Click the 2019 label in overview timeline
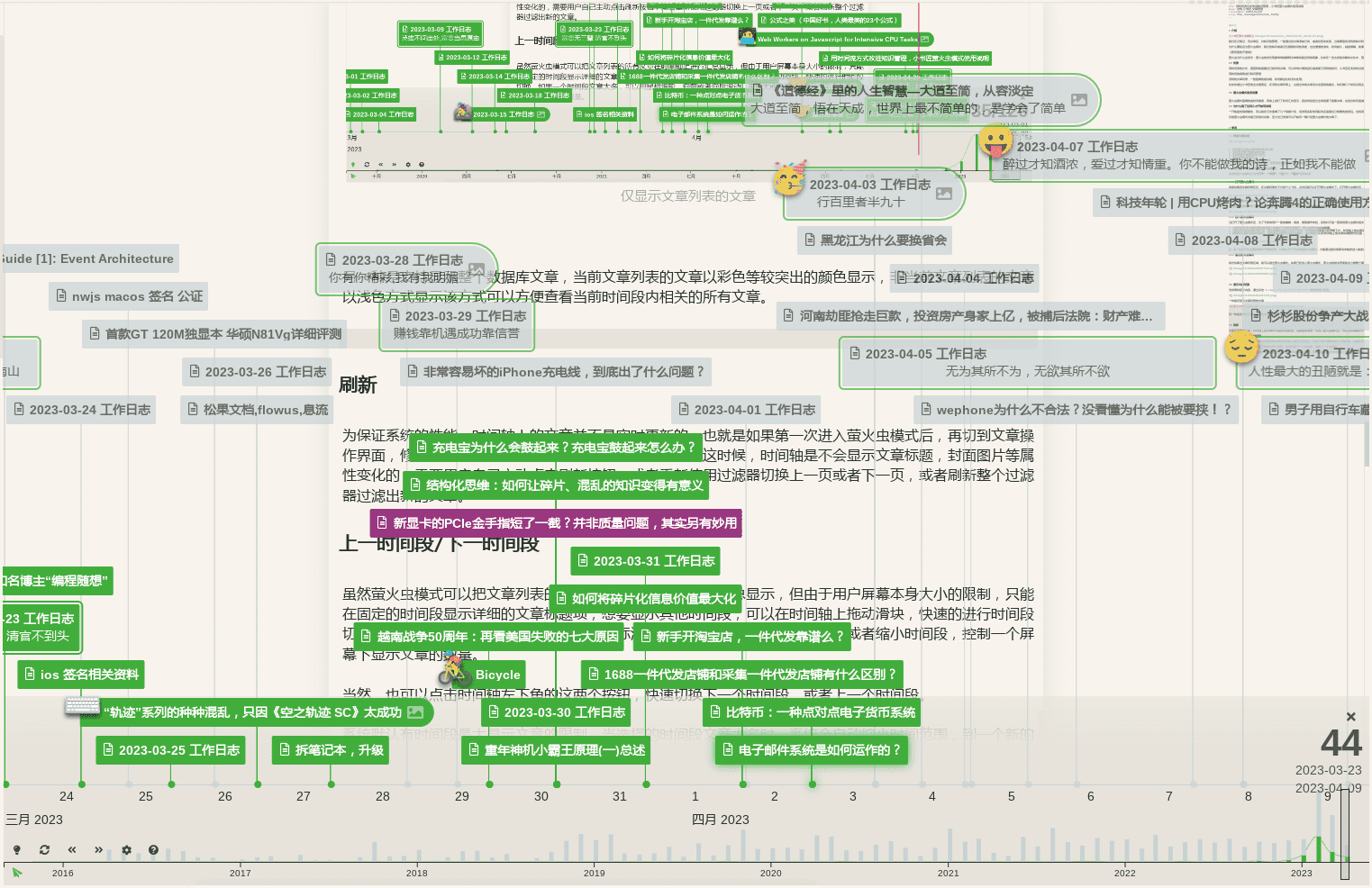Screen dimensions: 1372x888 click(x=594, y=873)
